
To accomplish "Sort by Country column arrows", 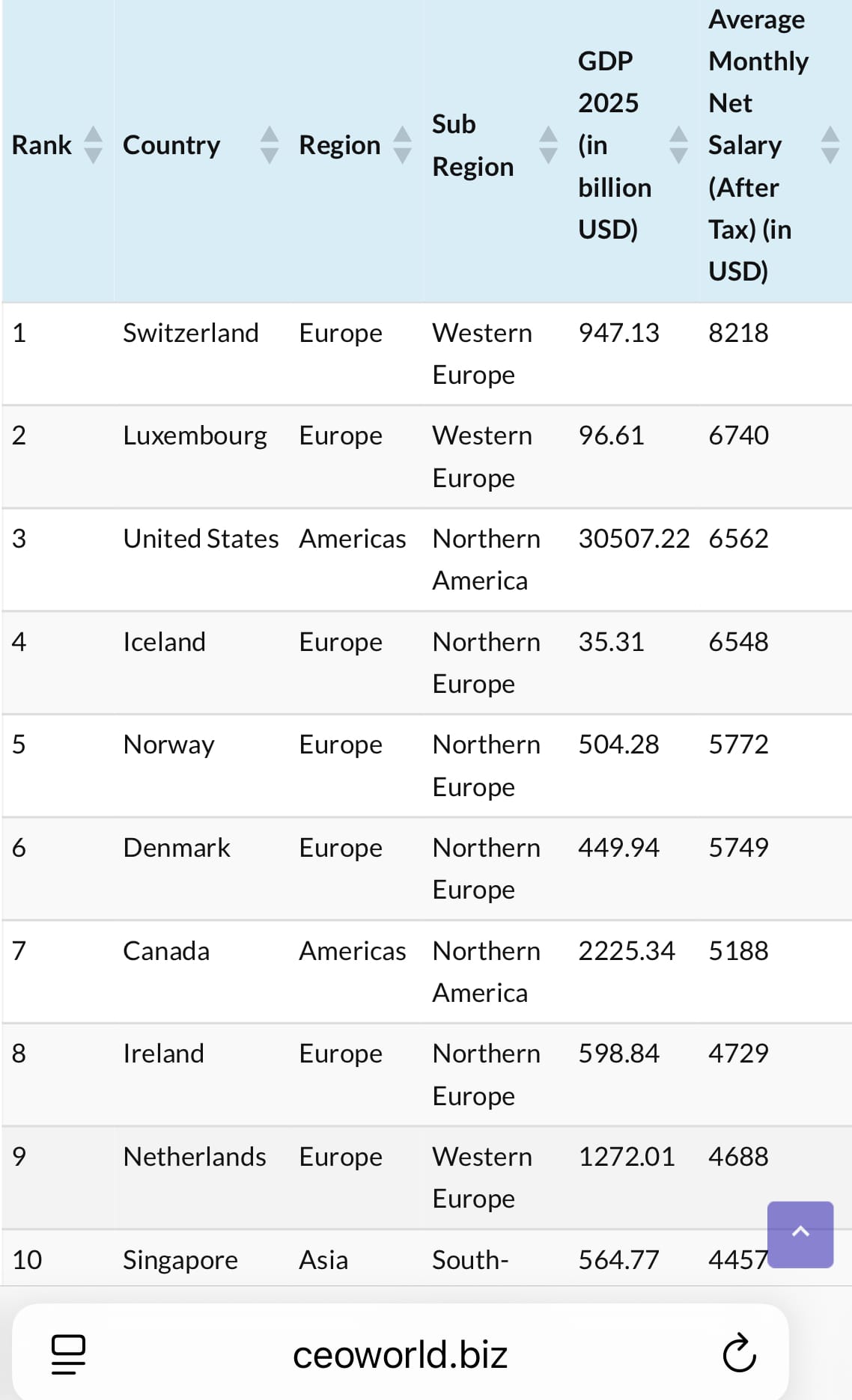I will click(x=270, y=144).
